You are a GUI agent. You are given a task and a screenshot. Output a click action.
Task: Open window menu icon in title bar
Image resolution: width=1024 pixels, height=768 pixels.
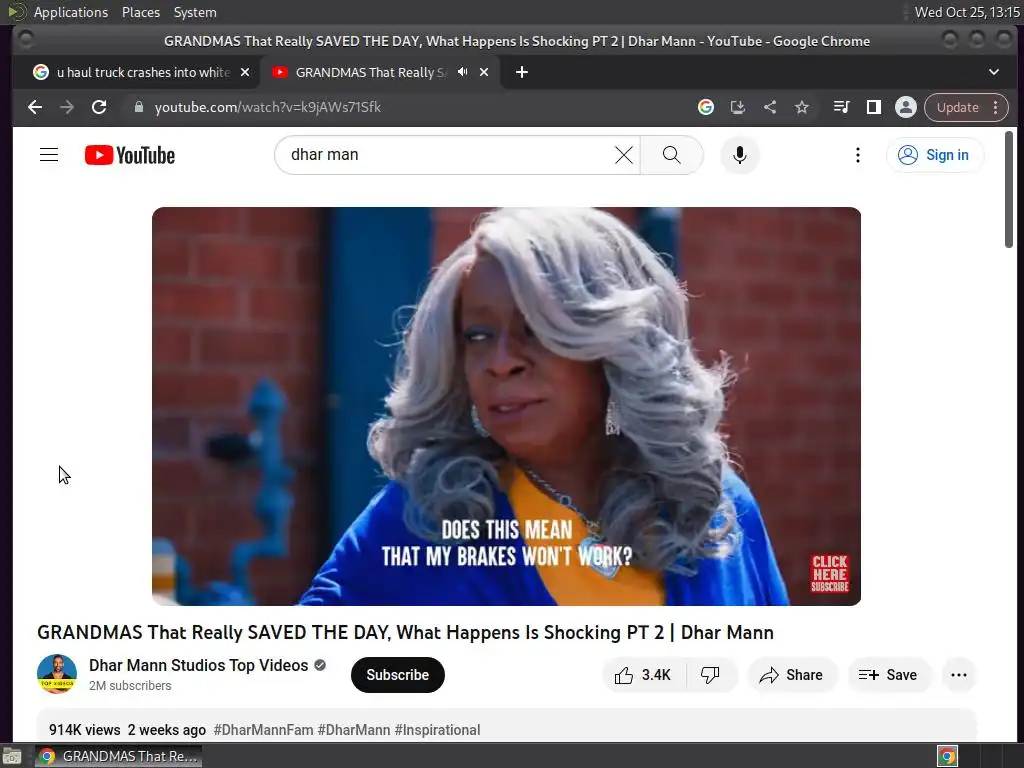click(25, 40)
